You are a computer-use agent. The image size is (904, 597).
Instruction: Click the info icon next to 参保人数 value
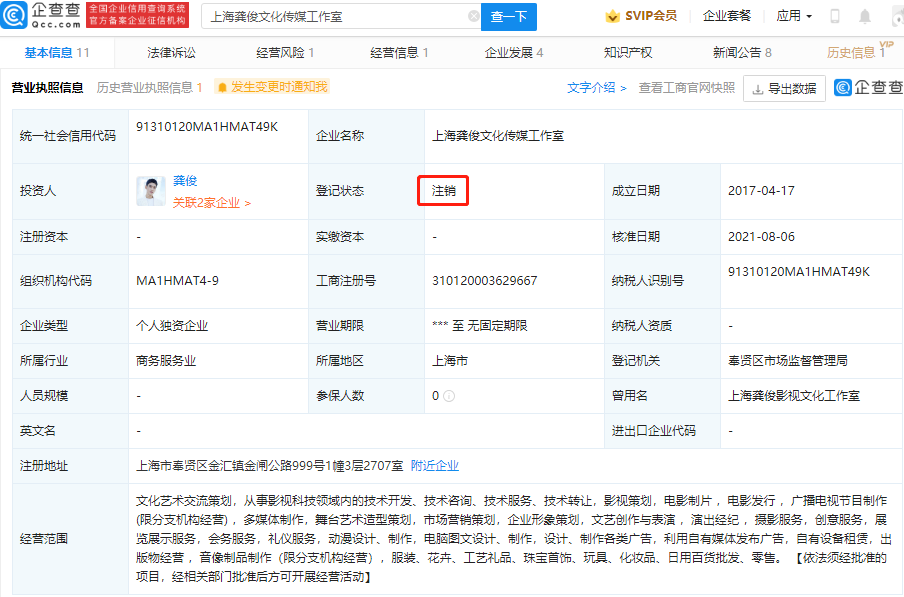click(449, 396)
